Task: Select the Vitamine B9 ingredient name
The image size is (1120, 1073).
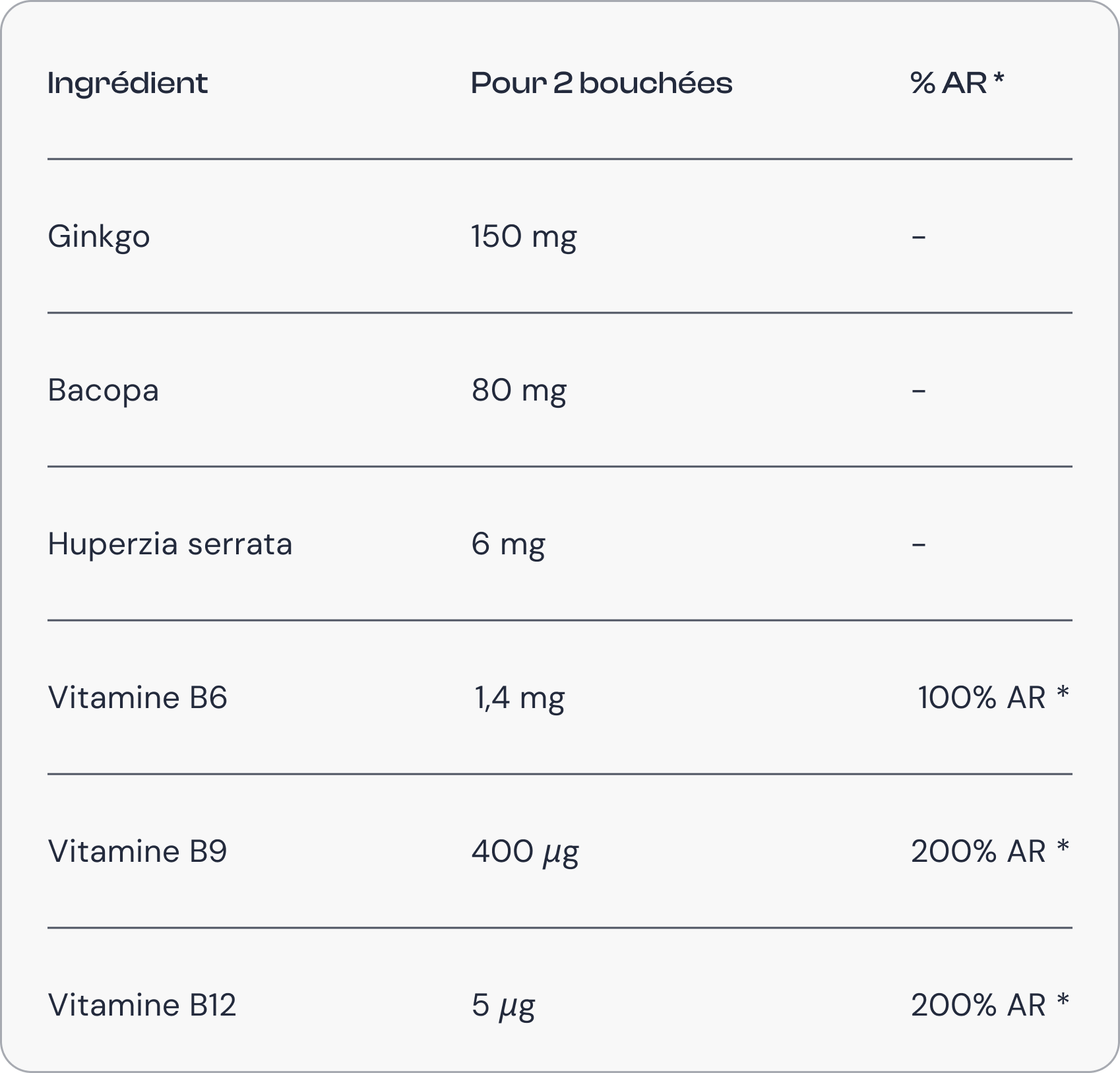Action: point(138,851)
